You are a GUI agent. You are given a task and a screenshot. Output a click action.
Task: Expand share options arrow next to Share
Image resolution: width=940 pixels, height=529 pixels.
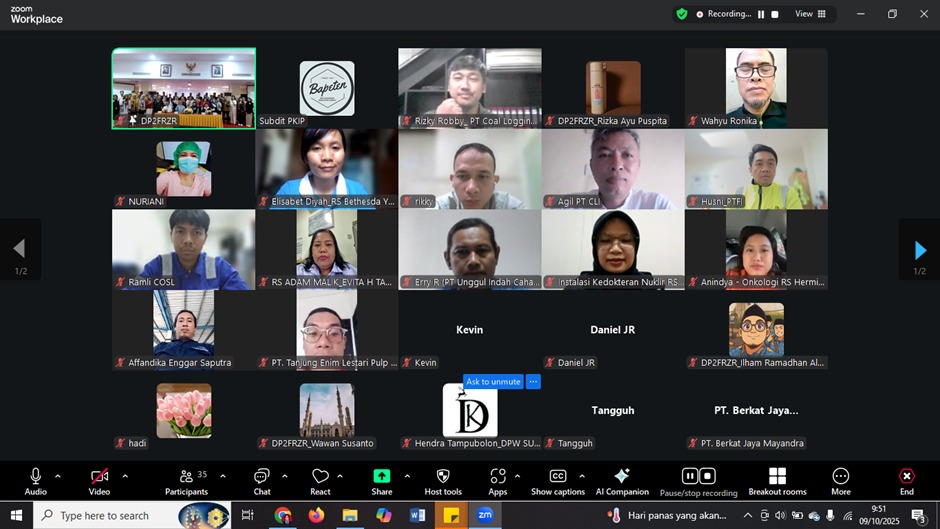[x=407, y=476]
